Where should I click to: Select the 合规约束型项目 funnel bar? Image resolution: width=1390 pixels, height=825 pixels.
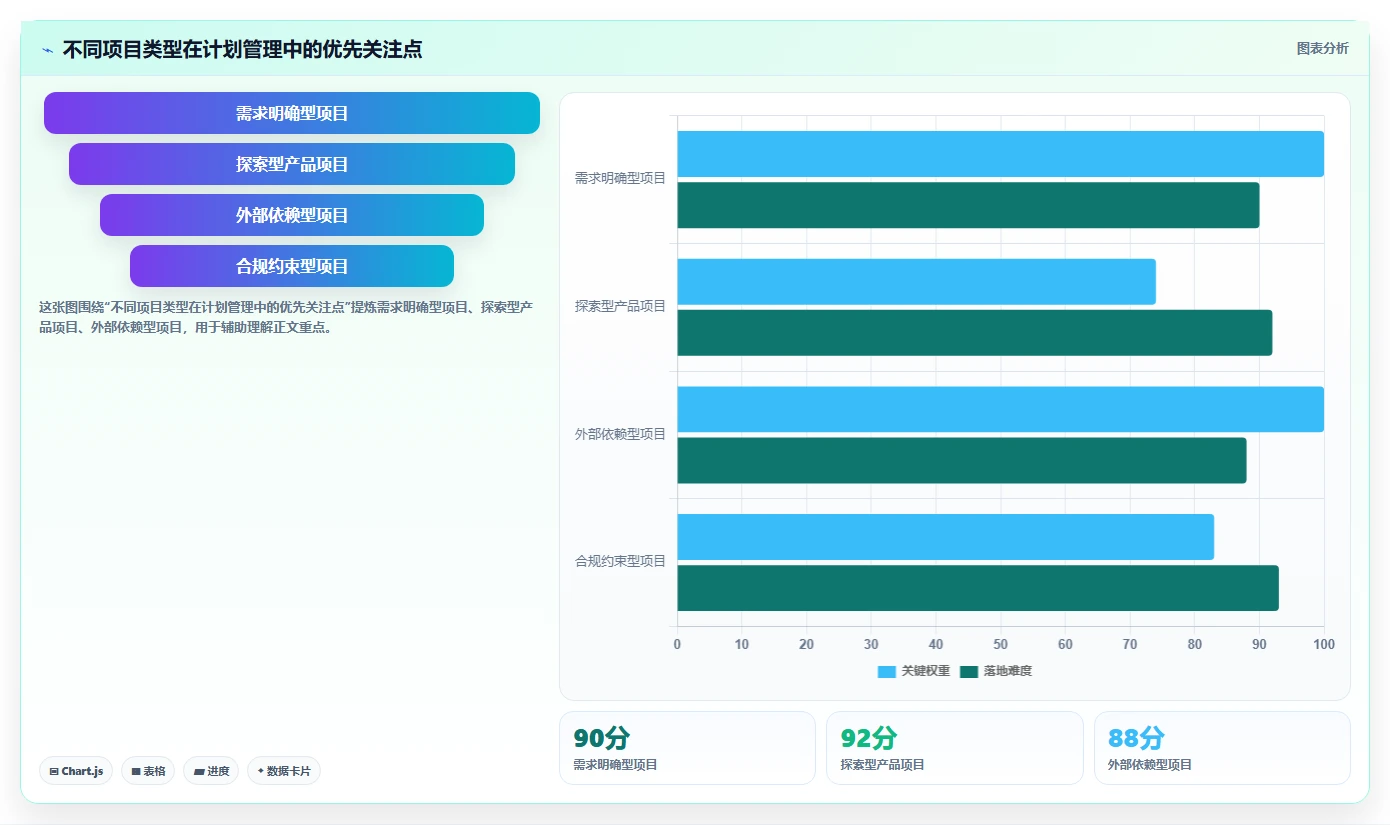click(x=292, y=266)
